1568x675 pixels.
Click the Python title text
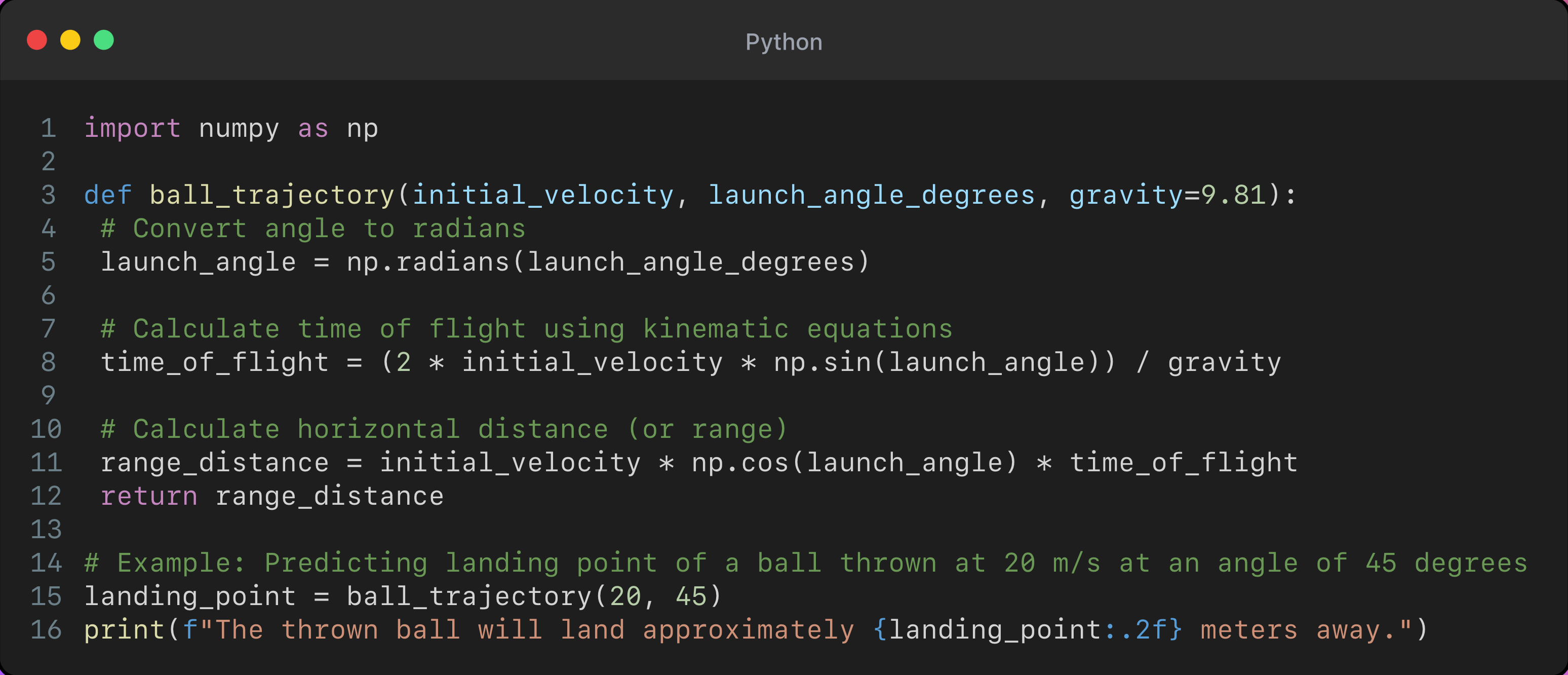click(783, 42)
